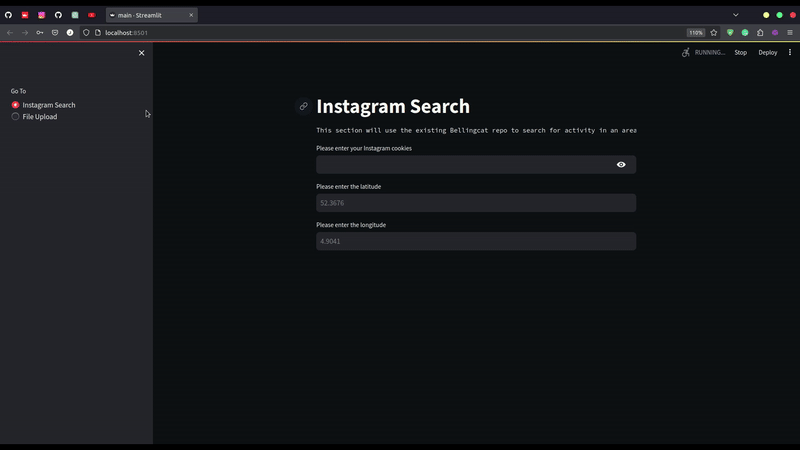Open the pinned red video tab

point(25,15)
